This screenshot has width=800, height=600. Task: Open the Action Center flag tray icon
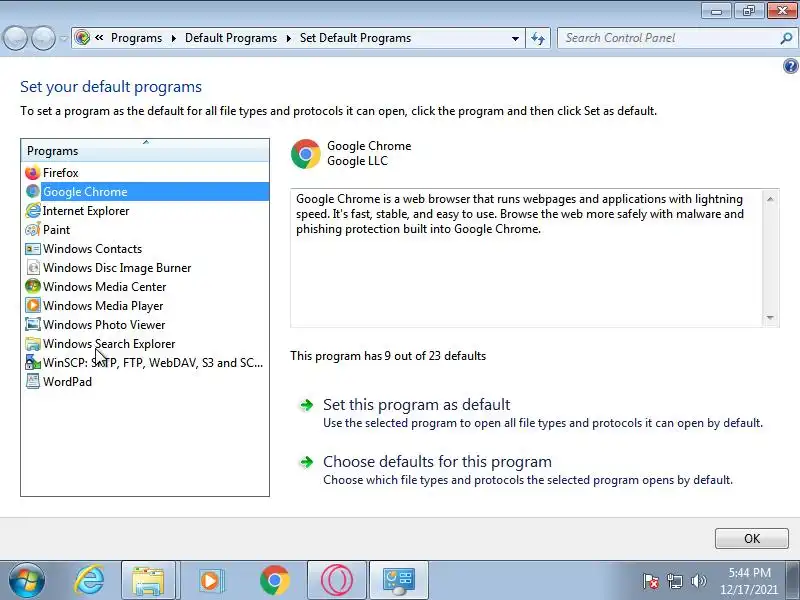tap(651, 581)
